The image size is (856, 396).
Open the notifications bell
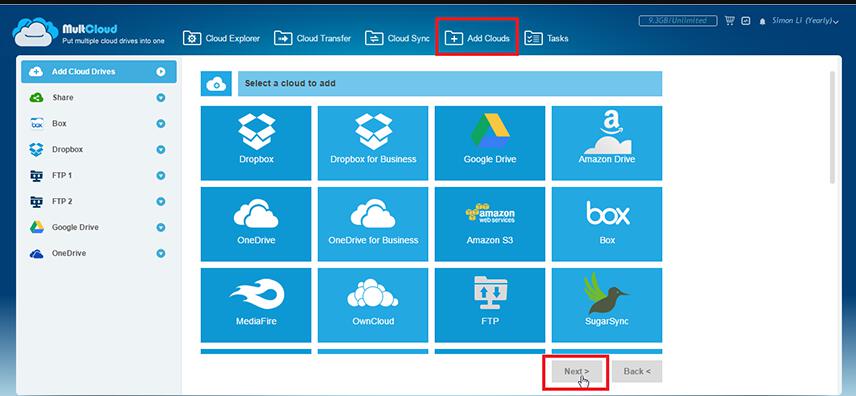(x=762, y=21)
